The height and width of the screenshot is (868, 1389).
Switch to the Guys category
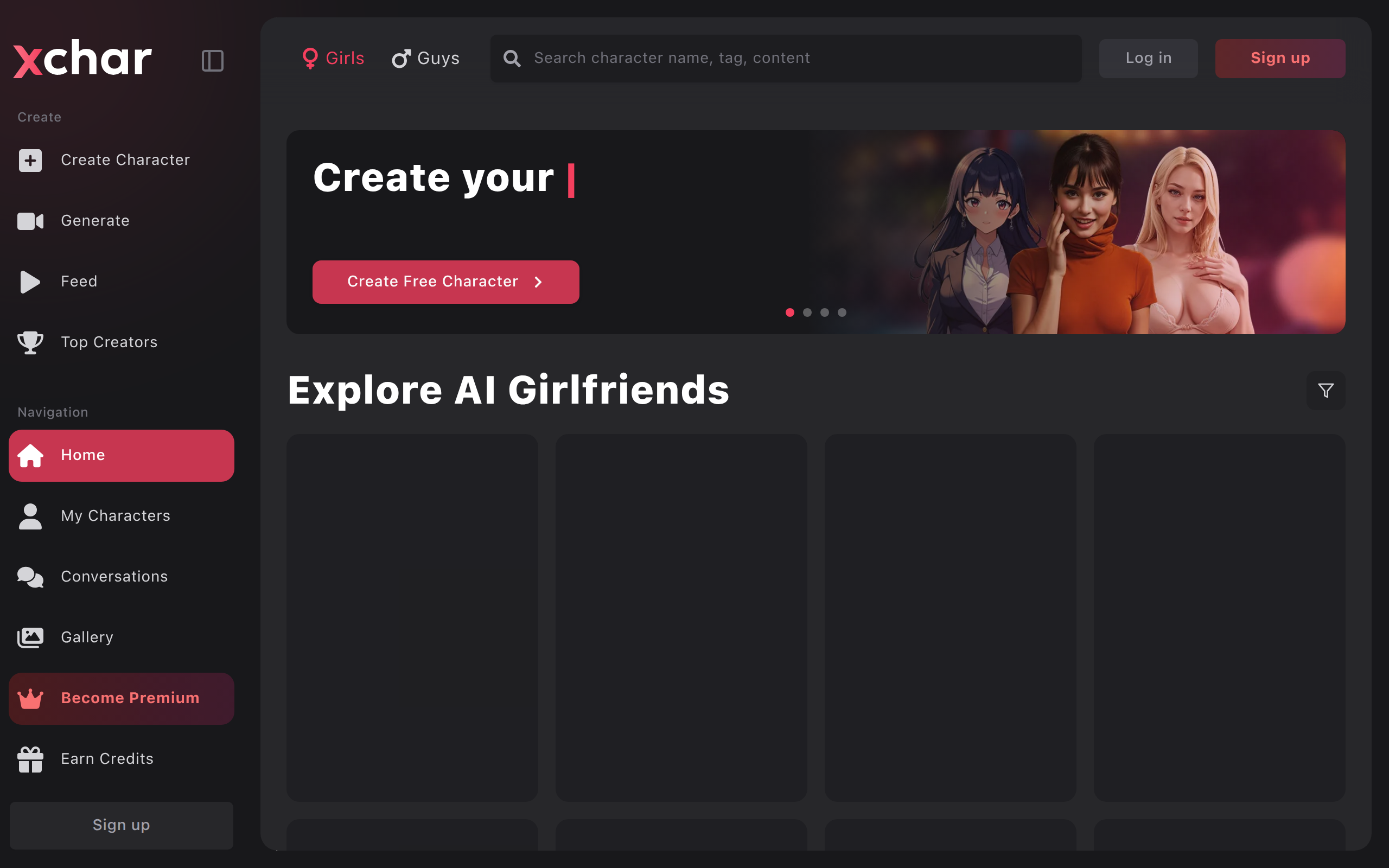(x=425, y=59)
